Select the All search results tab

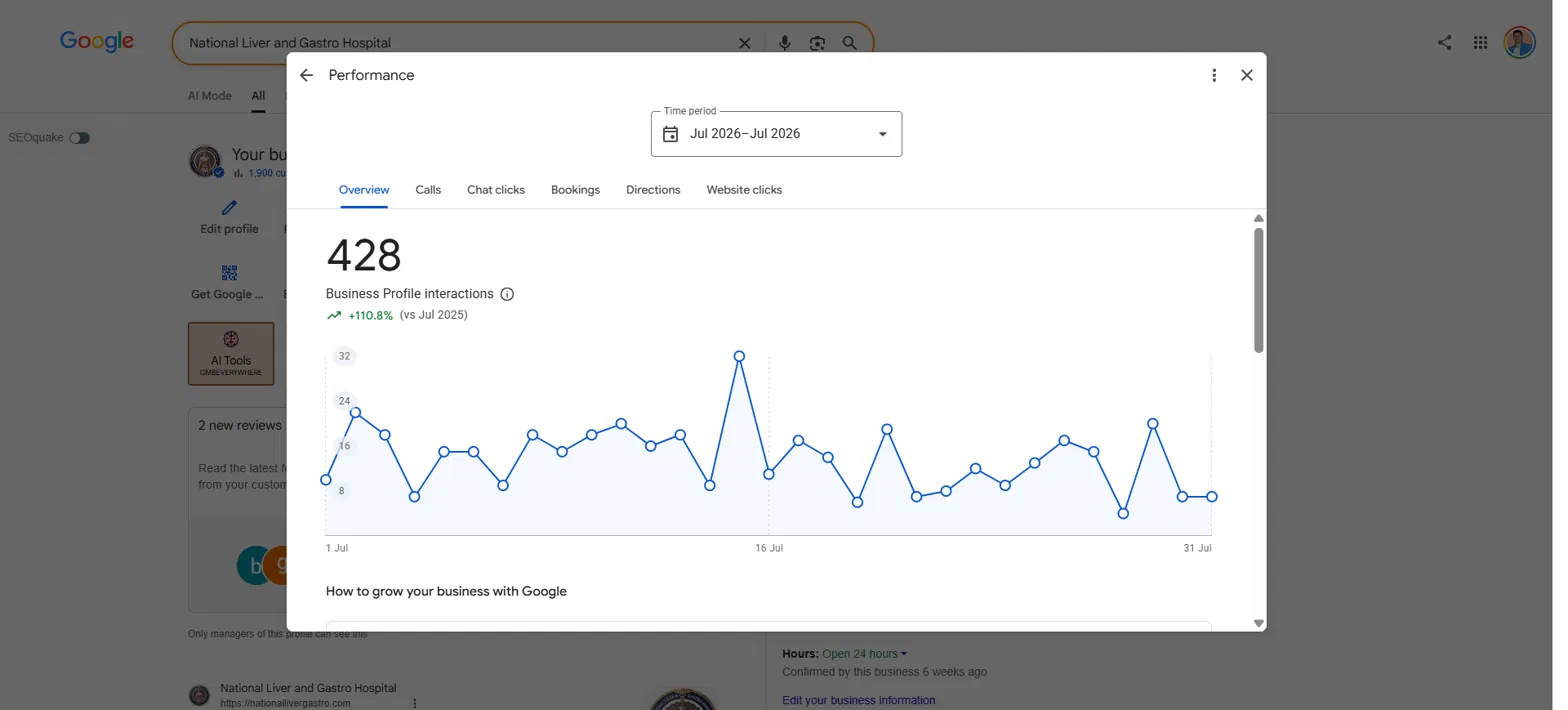(258, 96)
